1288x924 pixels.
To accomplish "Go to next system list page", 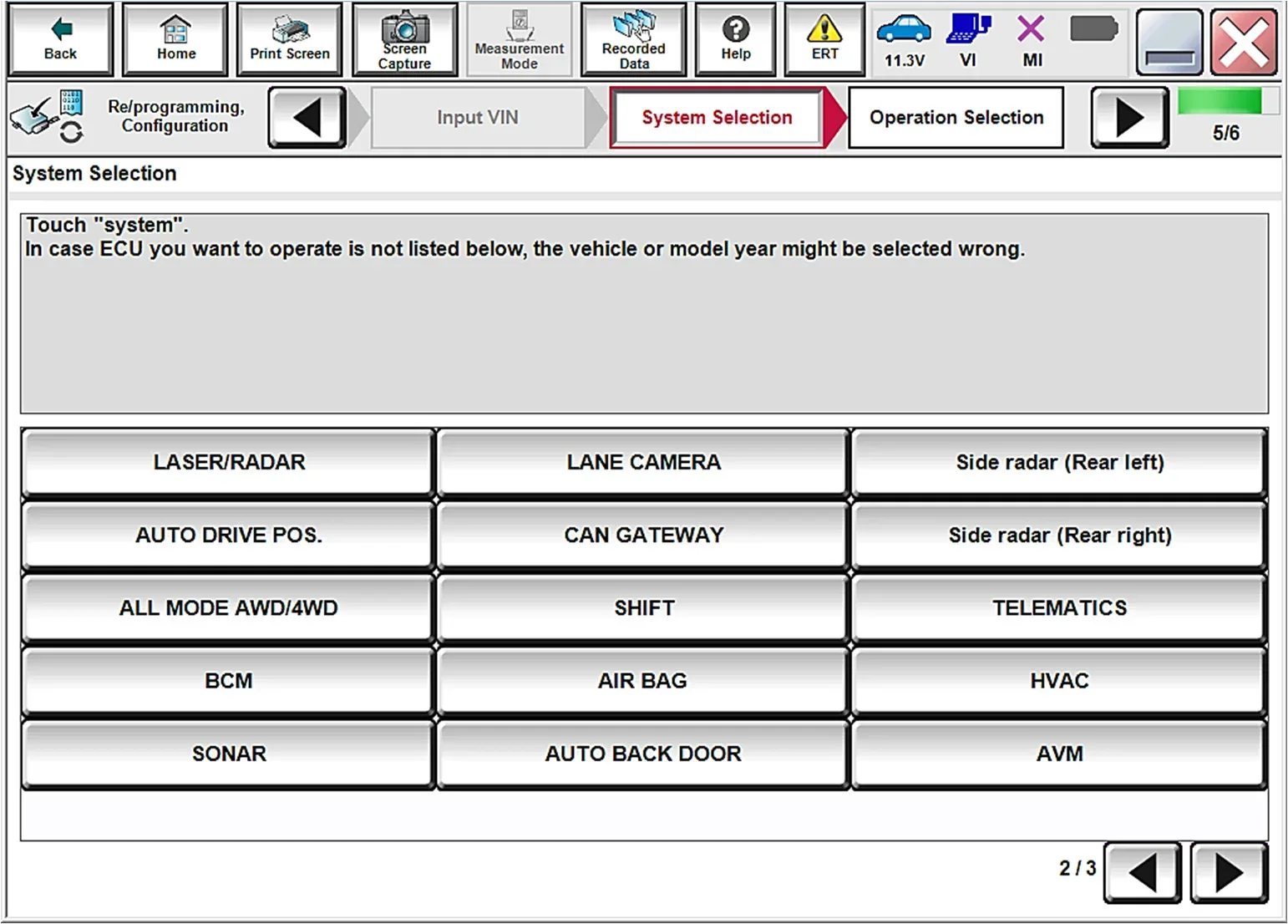I will coord(1229,873).
